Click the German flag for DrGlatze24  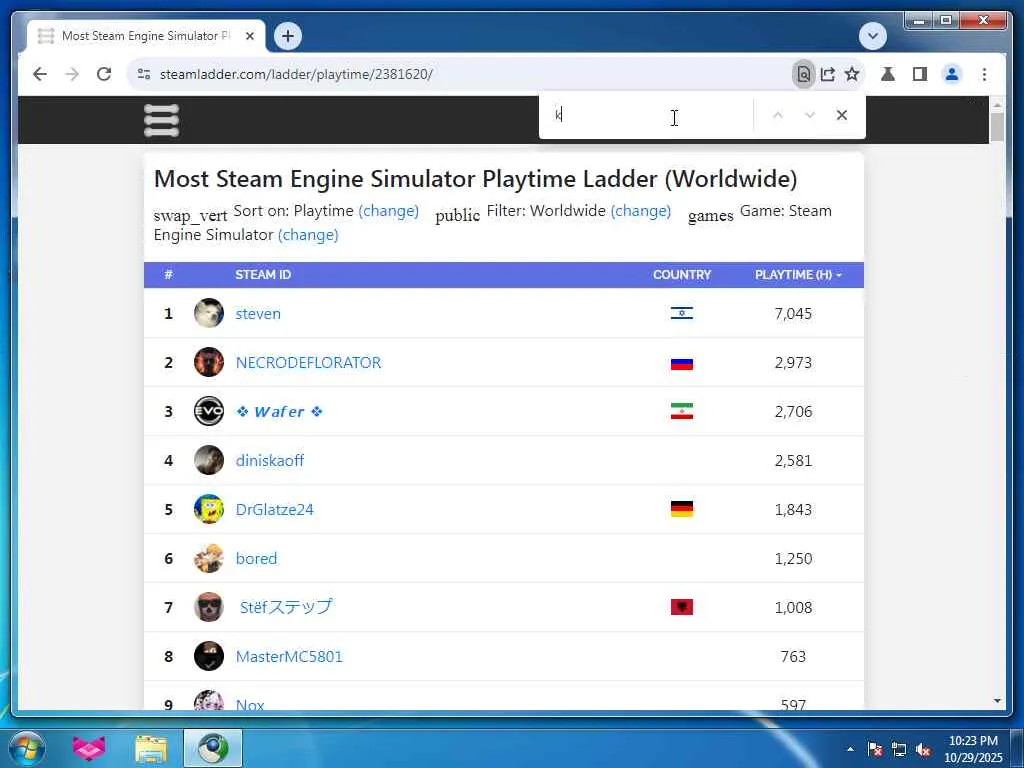click(x=682, y=509)
